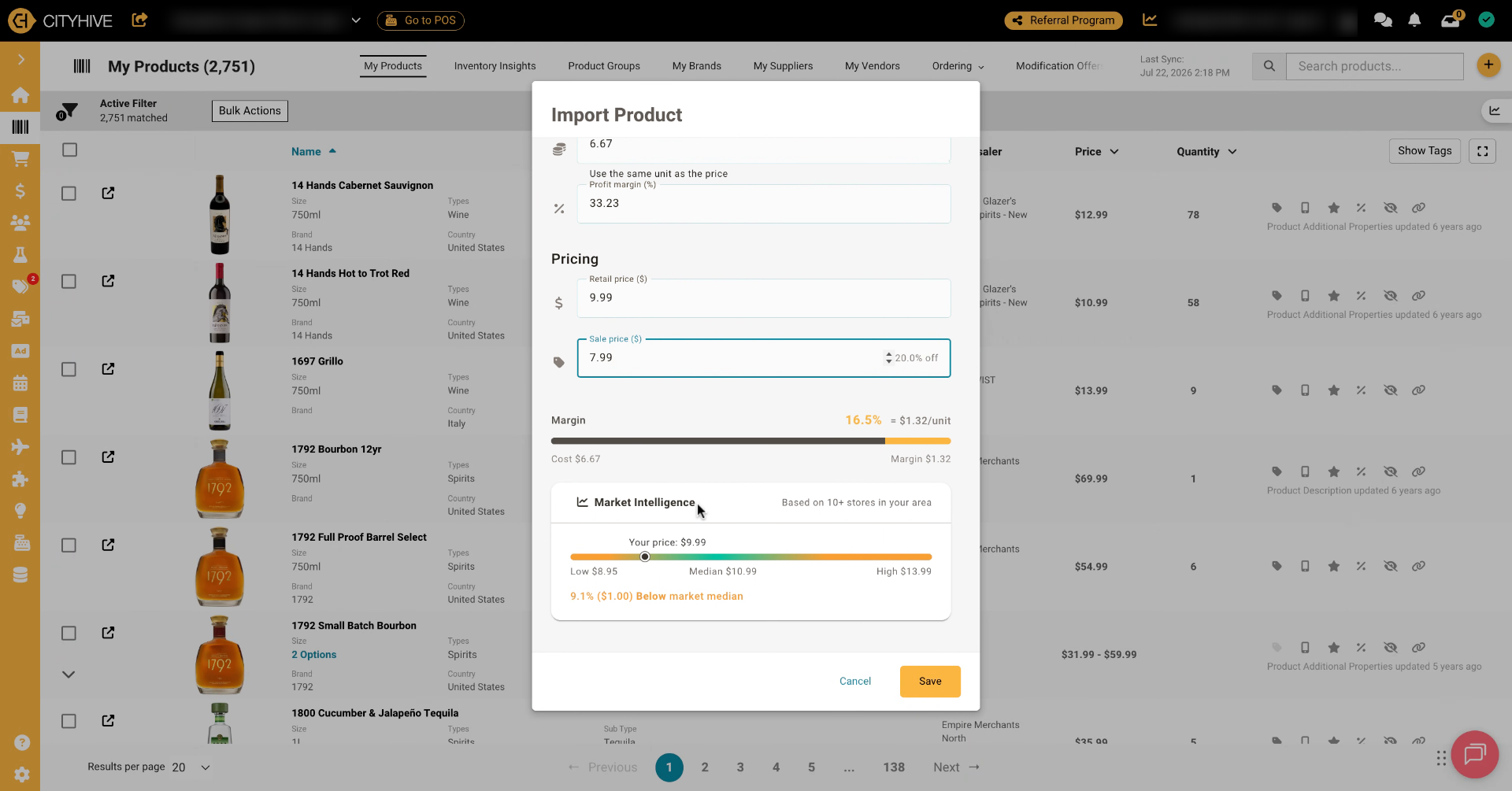Click the Profit margin input field
The height and width of the screenshot is (791, 1512).
pos(763,204)
